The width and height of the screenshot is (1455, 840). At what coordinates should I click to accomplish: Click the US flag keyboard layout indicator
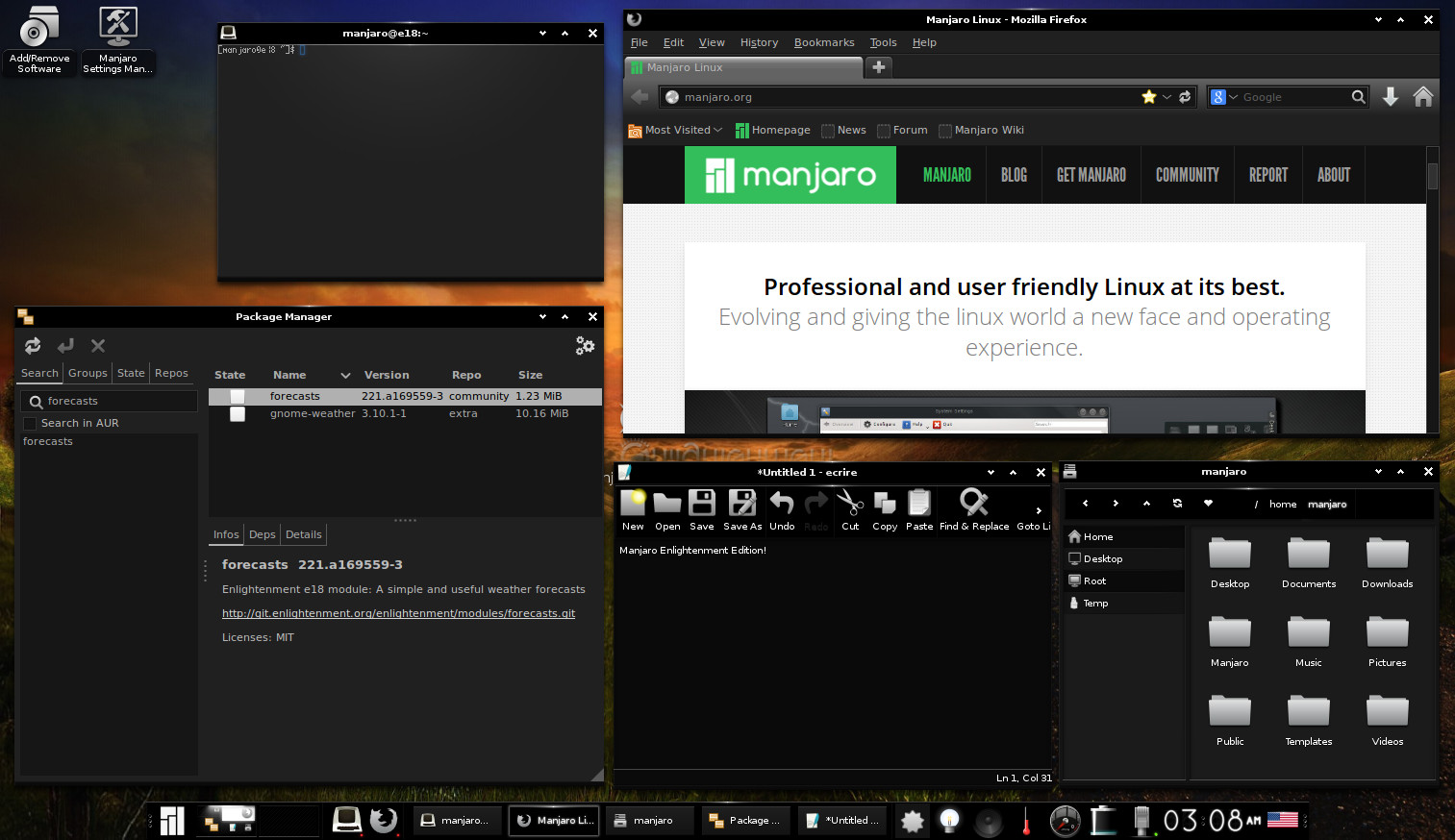tap(1283, 820)
